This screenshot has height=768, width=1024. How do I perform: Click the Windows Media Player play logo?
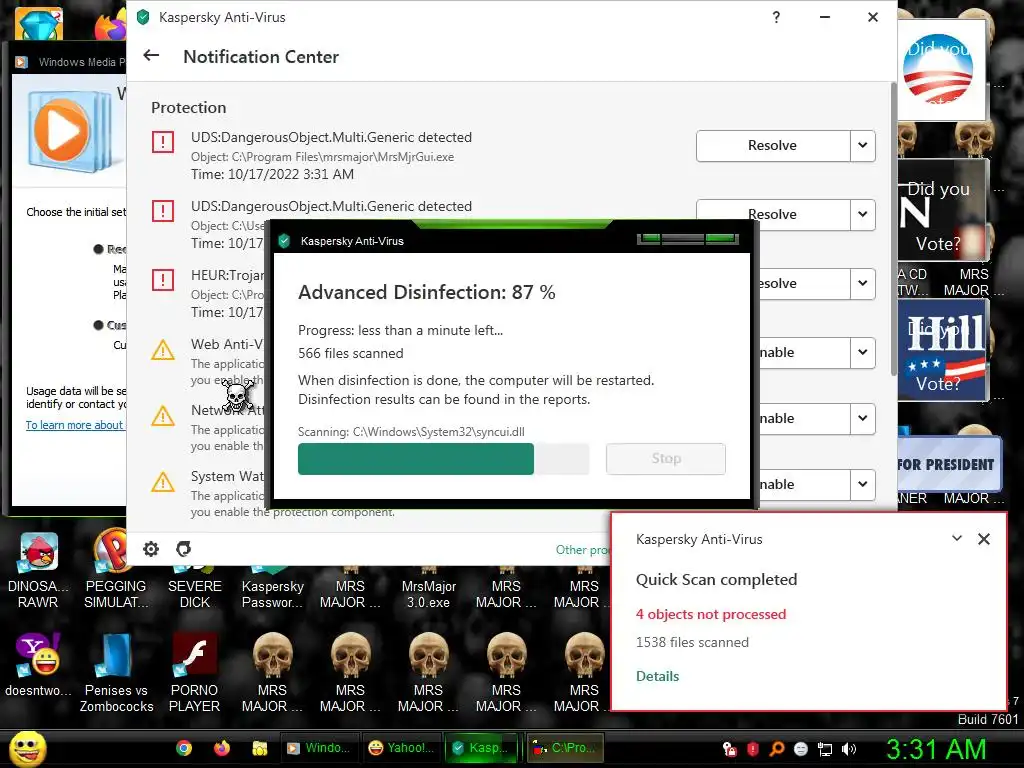63,131
